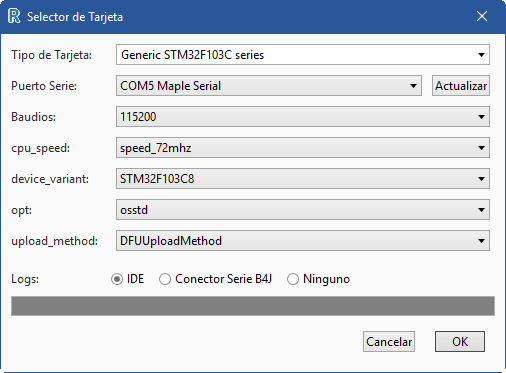Screen dimensions: 506x373
Task: Click the gray progress bar
Action: (x=253, y=306)
